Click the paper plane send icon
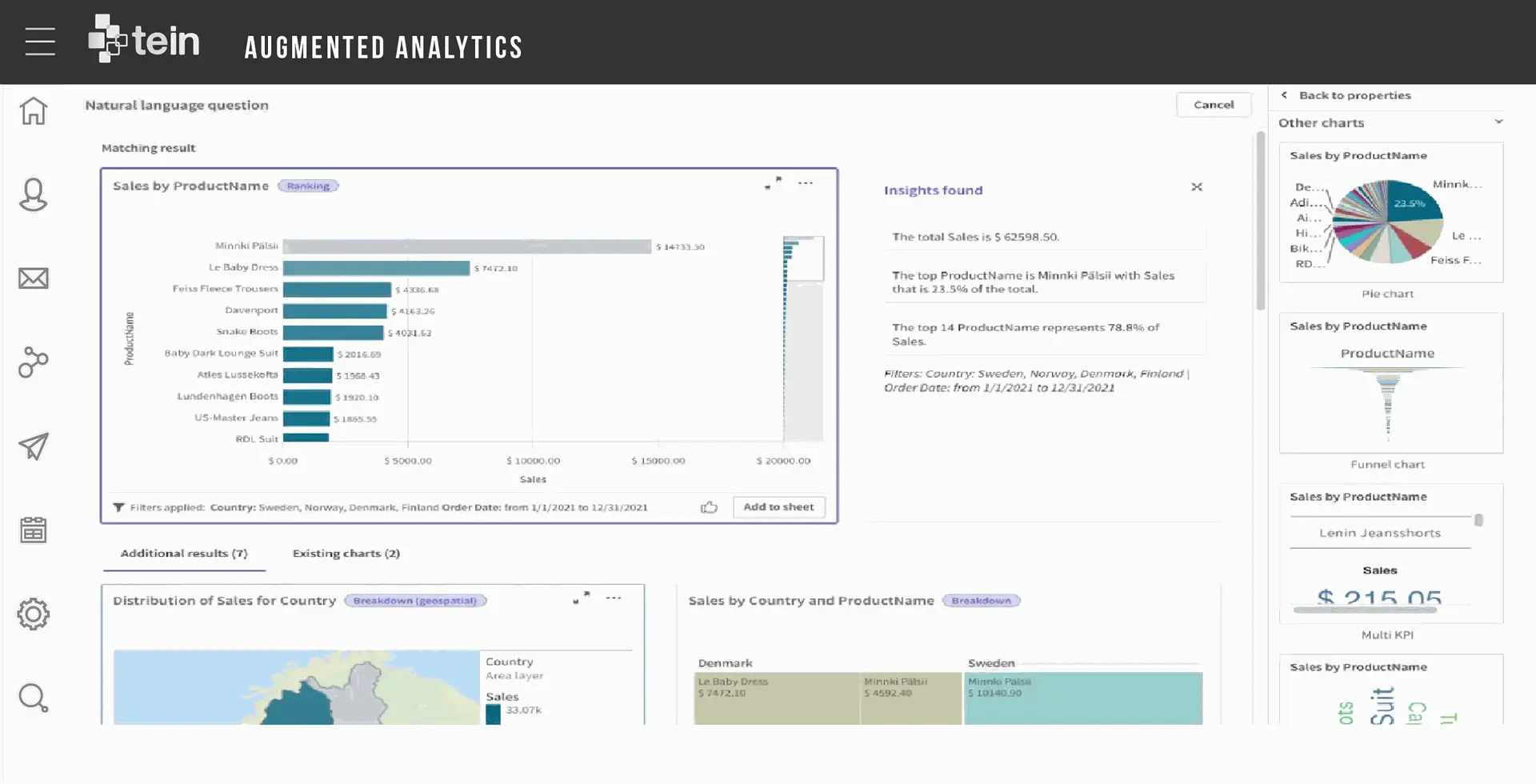This screenshot has height=784, width=1536. point(34,446)
